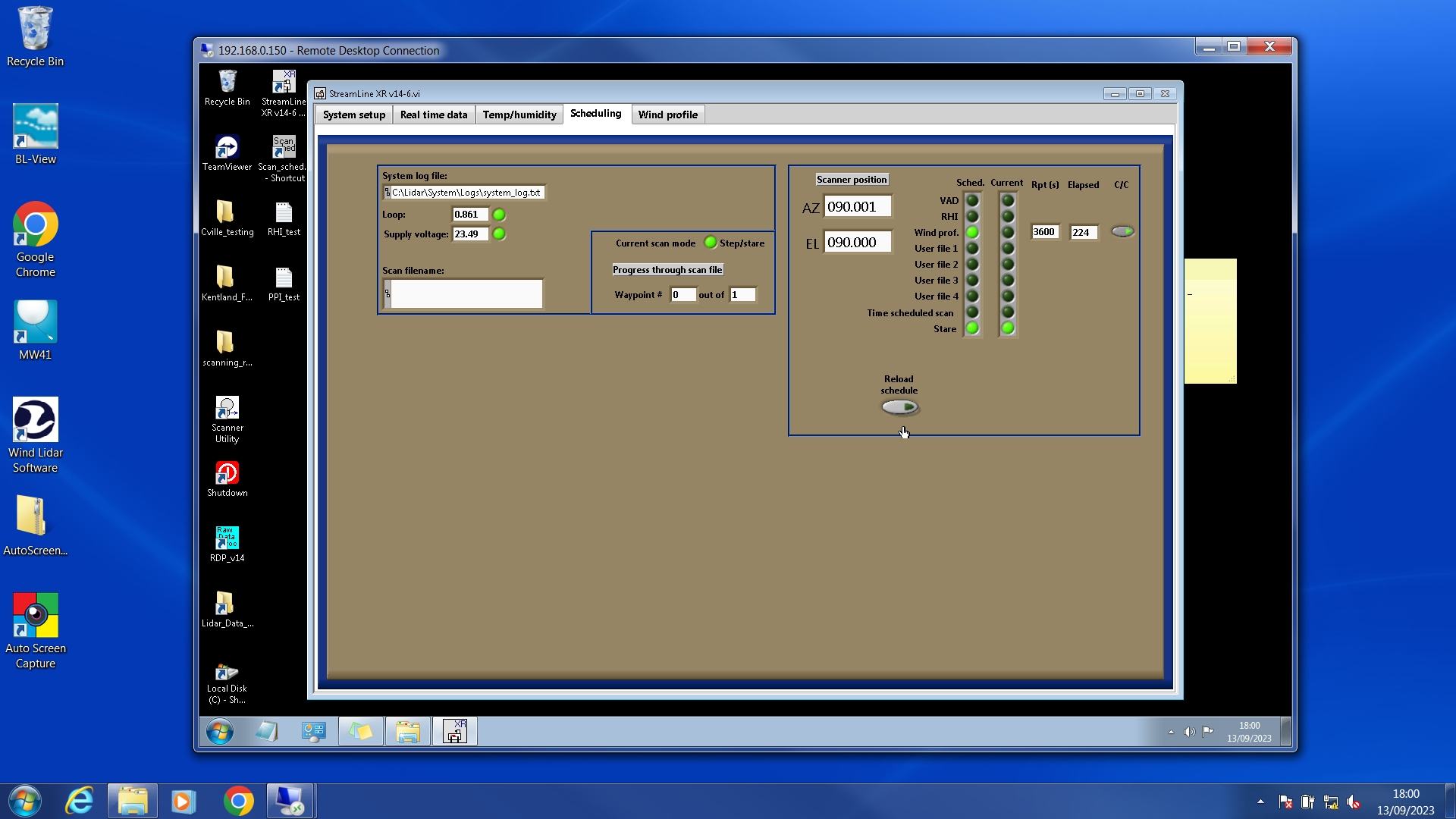Launch the RDP_v14 desktop icon
This screenshot has width=1456, height=819.
(227, 538)
